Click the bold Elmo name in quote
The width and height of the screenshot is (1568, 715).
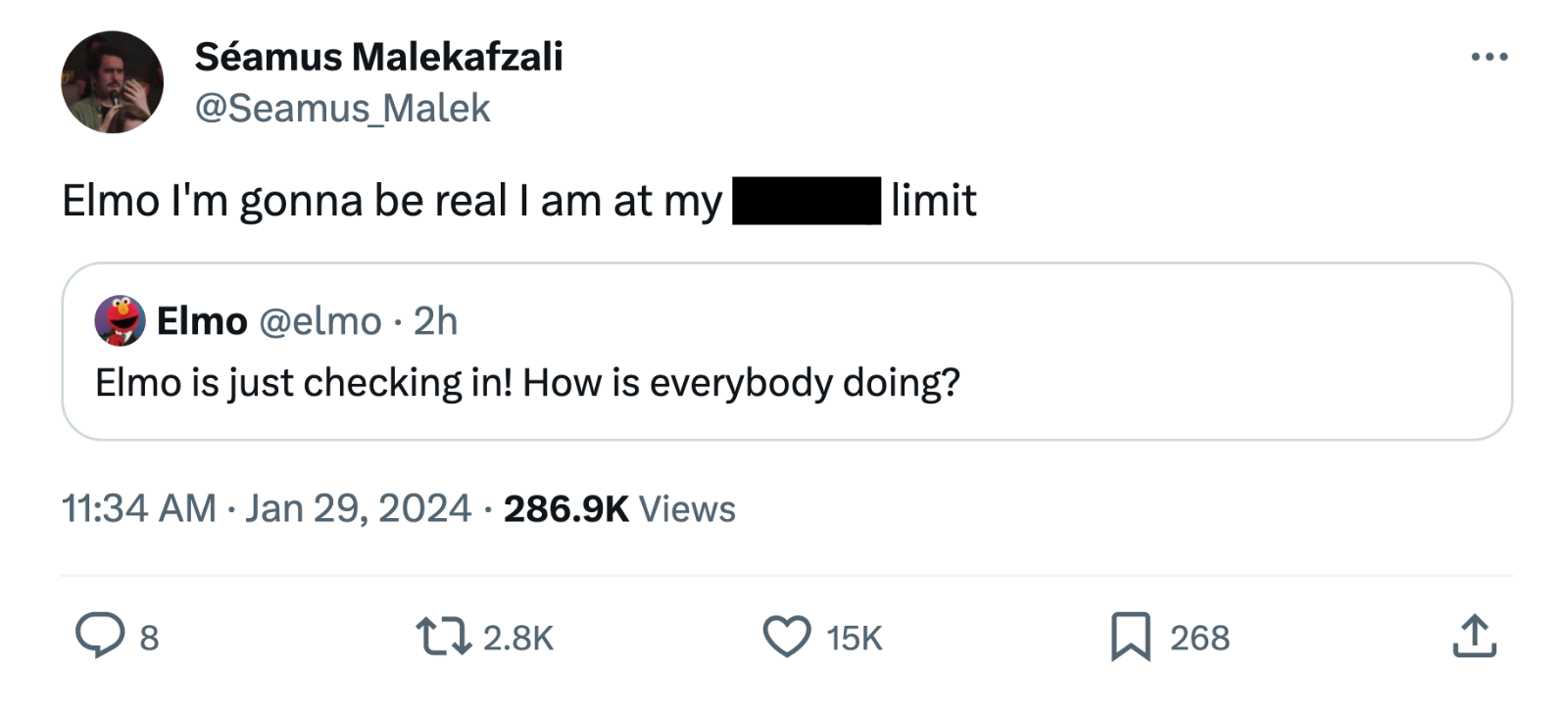click(x=202, y=321)
